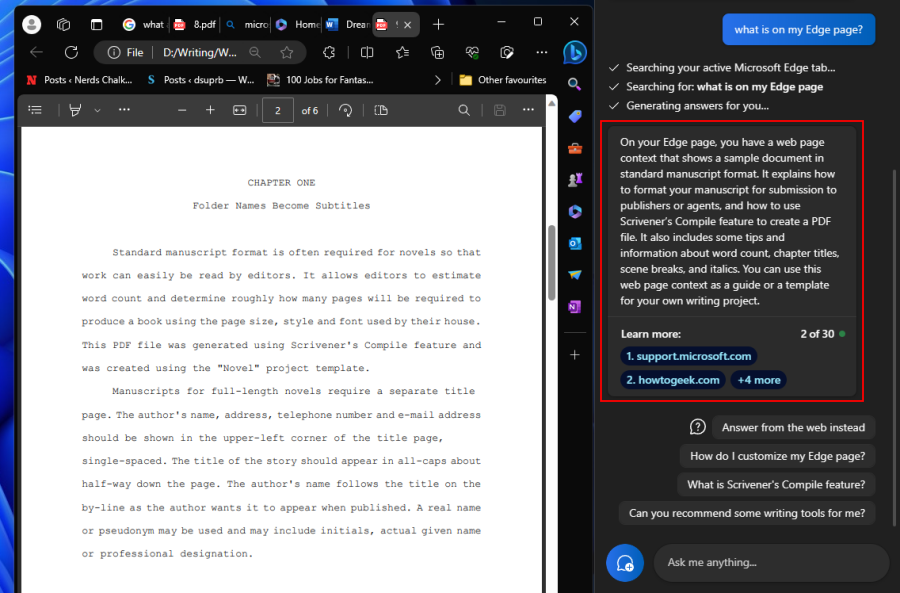Rotate the PDF page

click(346, 110)
